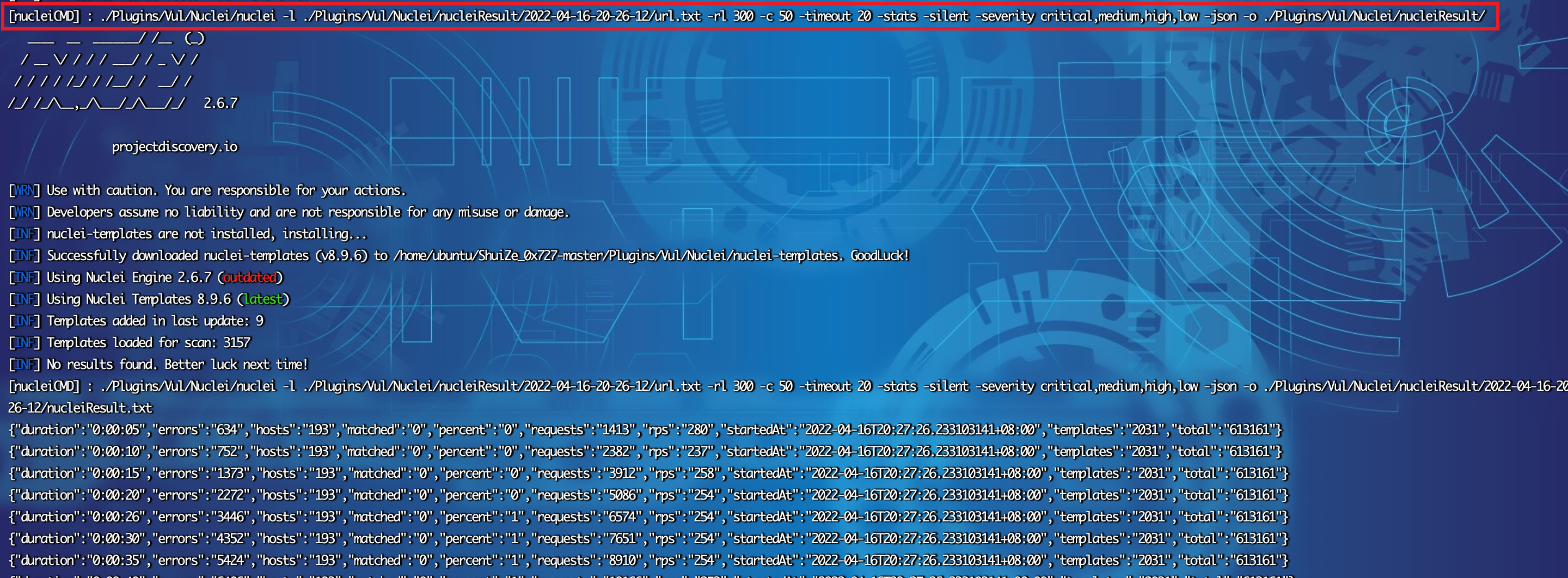Click the '26-12/nucleiResult.txt' wrapped path line

[x=79, y=408]
